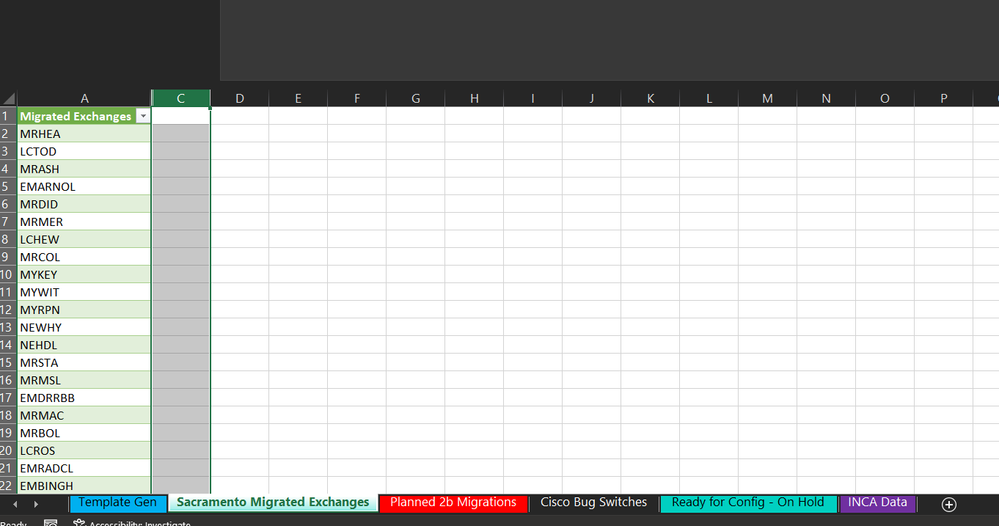999x526 pixels.
Task: Select cell containing LCROS
Action: point(84,450)
